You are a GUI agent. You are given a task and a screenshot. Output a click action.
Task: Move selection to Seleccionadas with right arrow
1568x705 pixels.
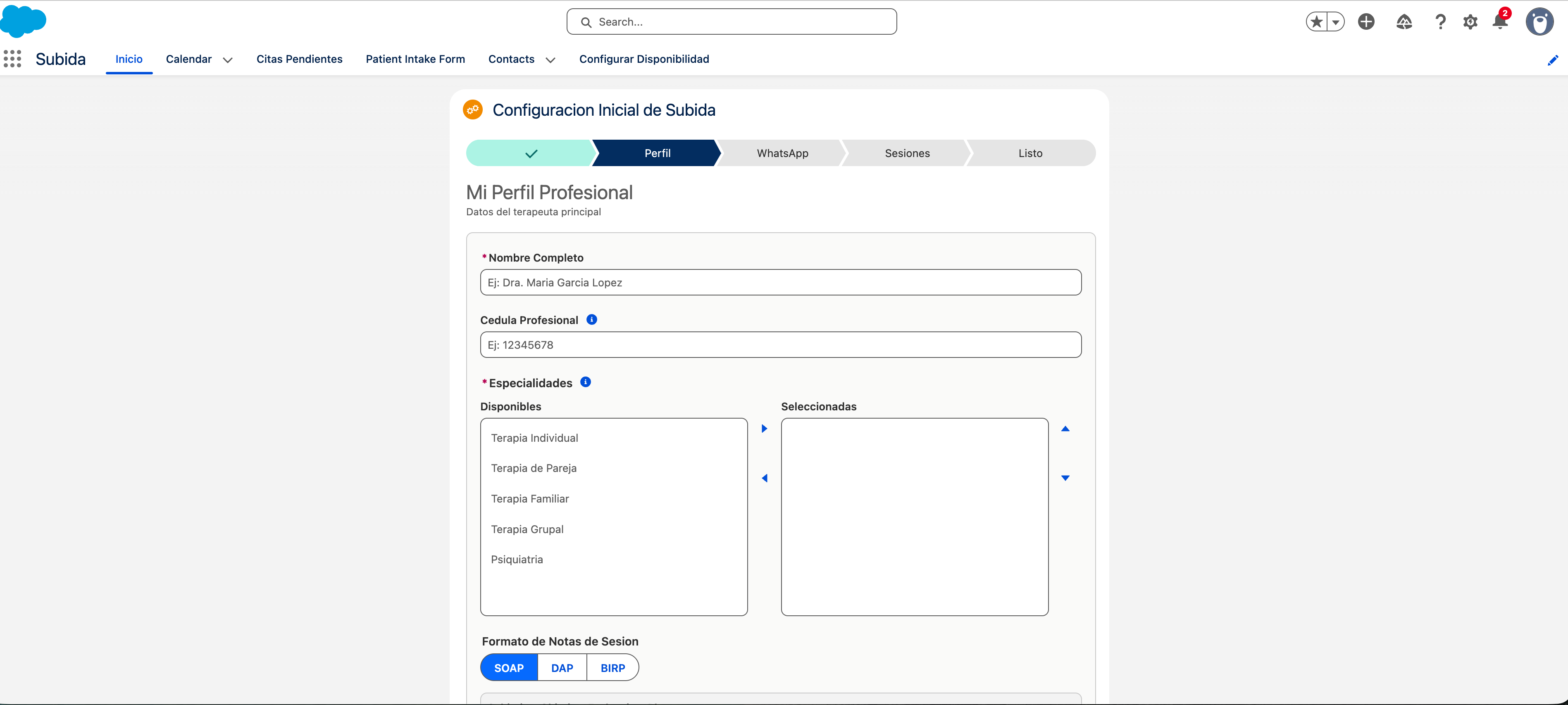[765, 429]
